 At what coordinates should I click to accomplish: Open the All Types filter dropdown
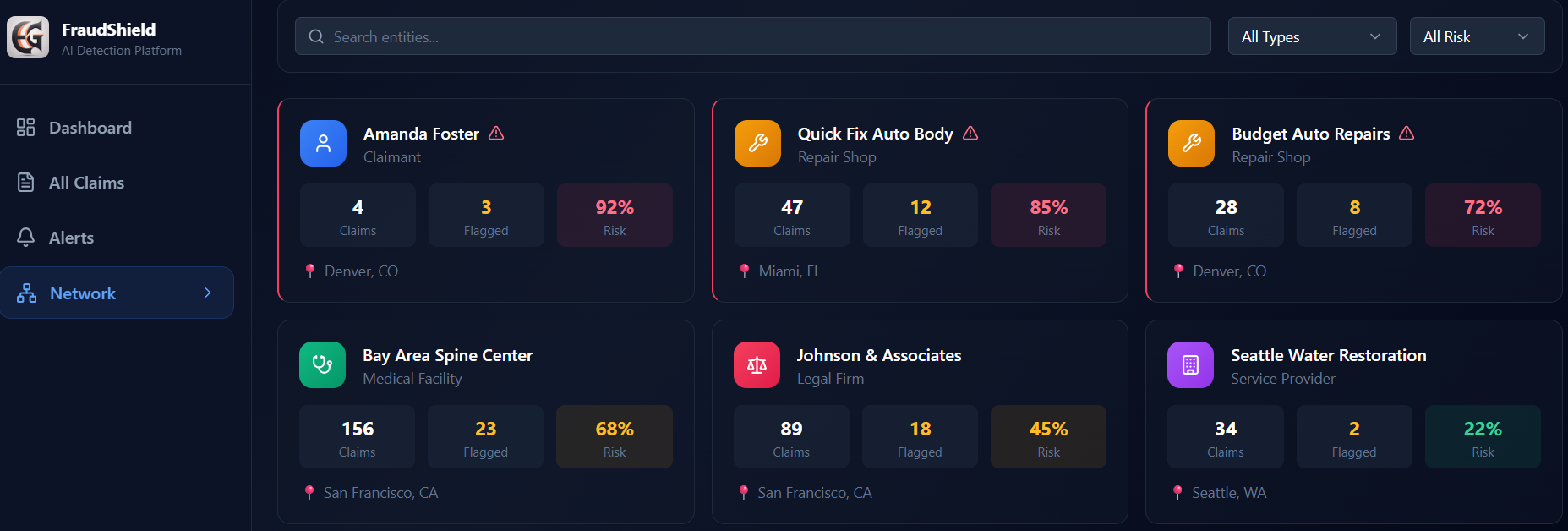pos(1311,37)
